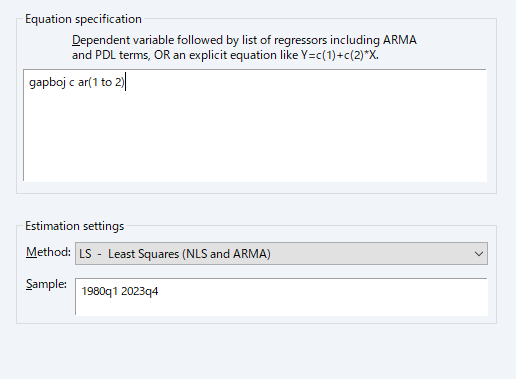Click the constant term c in the equation
Viewport: 516px width, 379px height.
[x=72, y=83]
